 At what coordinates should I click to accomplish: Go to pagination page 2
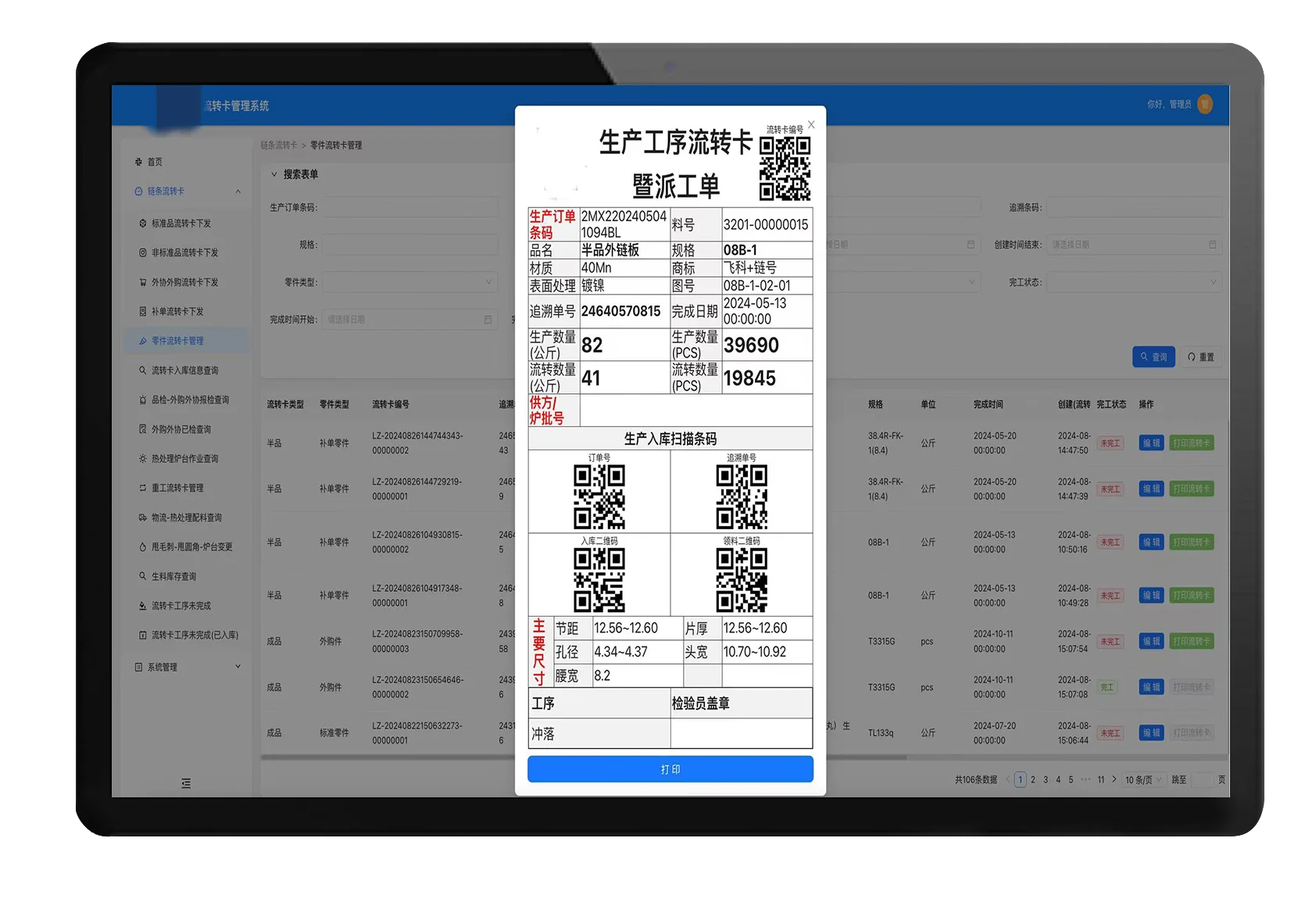tap(1033, 780)
